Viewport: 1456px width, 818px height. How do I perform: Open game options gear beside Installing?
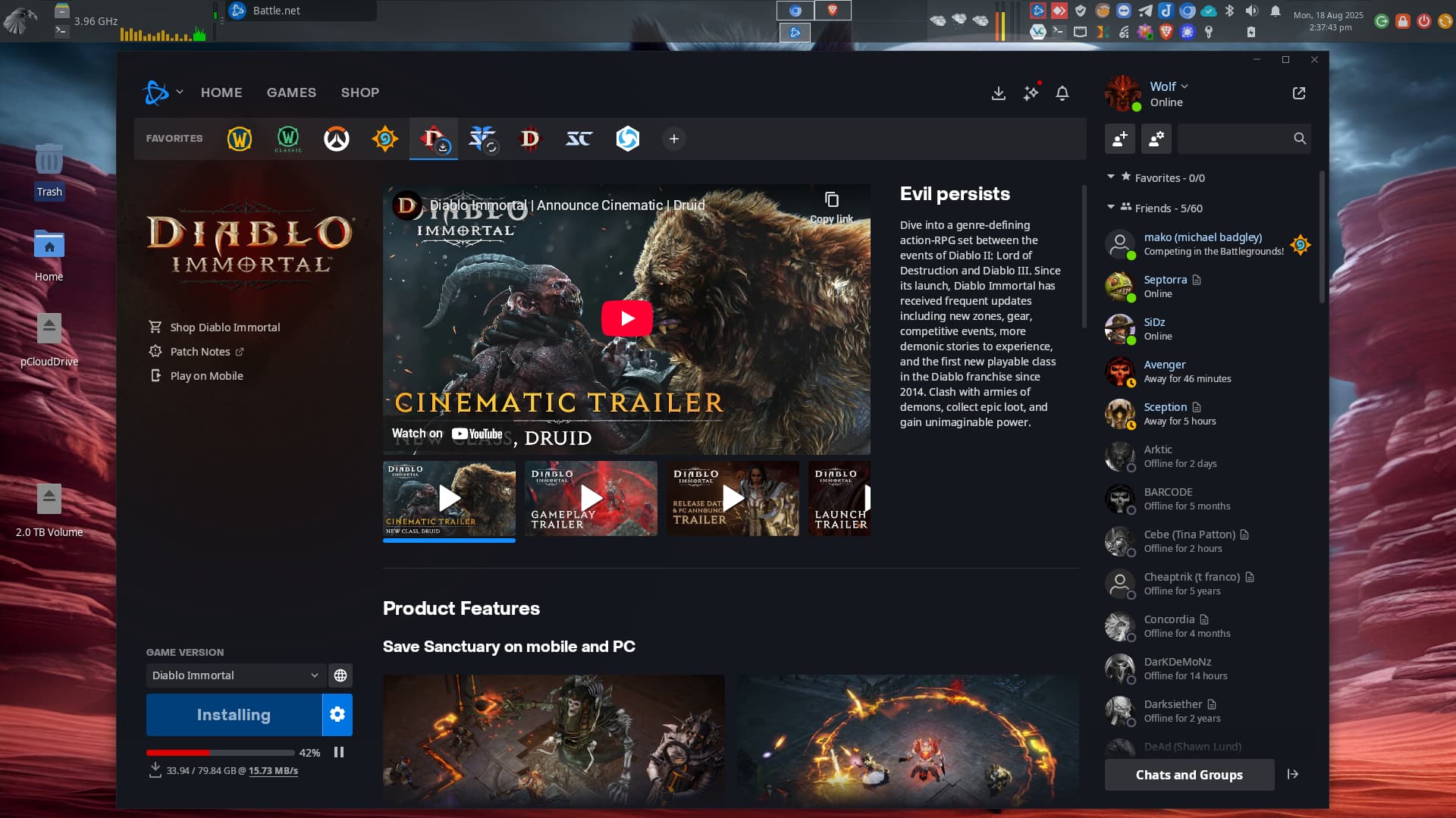pyautogui.click(x=337, y=715)
